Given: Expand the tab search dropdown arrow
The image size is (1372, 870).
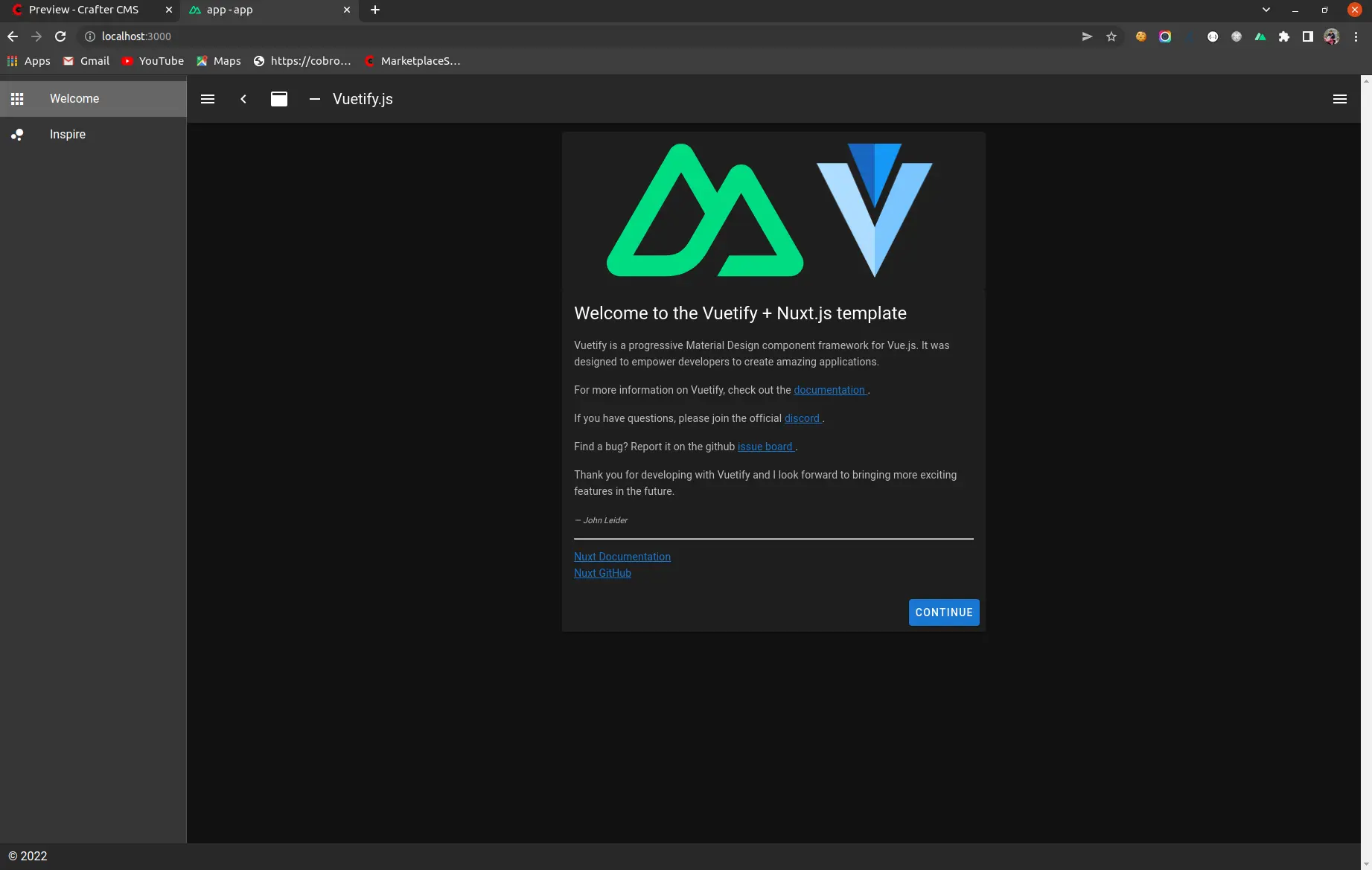Looking at the screenshot, I should click(x=1266, y=10).
